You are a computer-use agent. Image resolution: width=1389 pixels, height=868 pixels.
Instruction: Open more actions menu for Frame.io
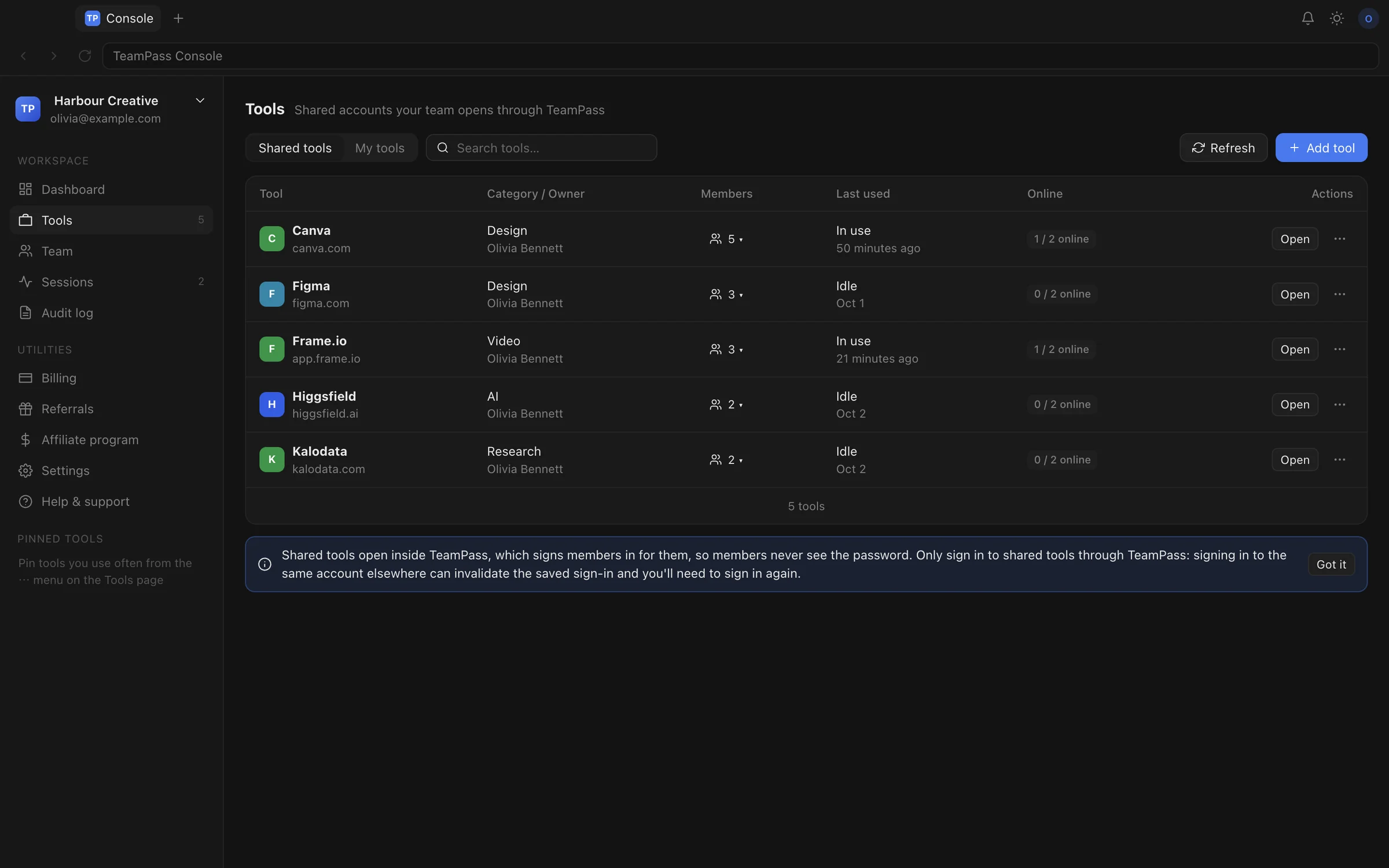1339,350
